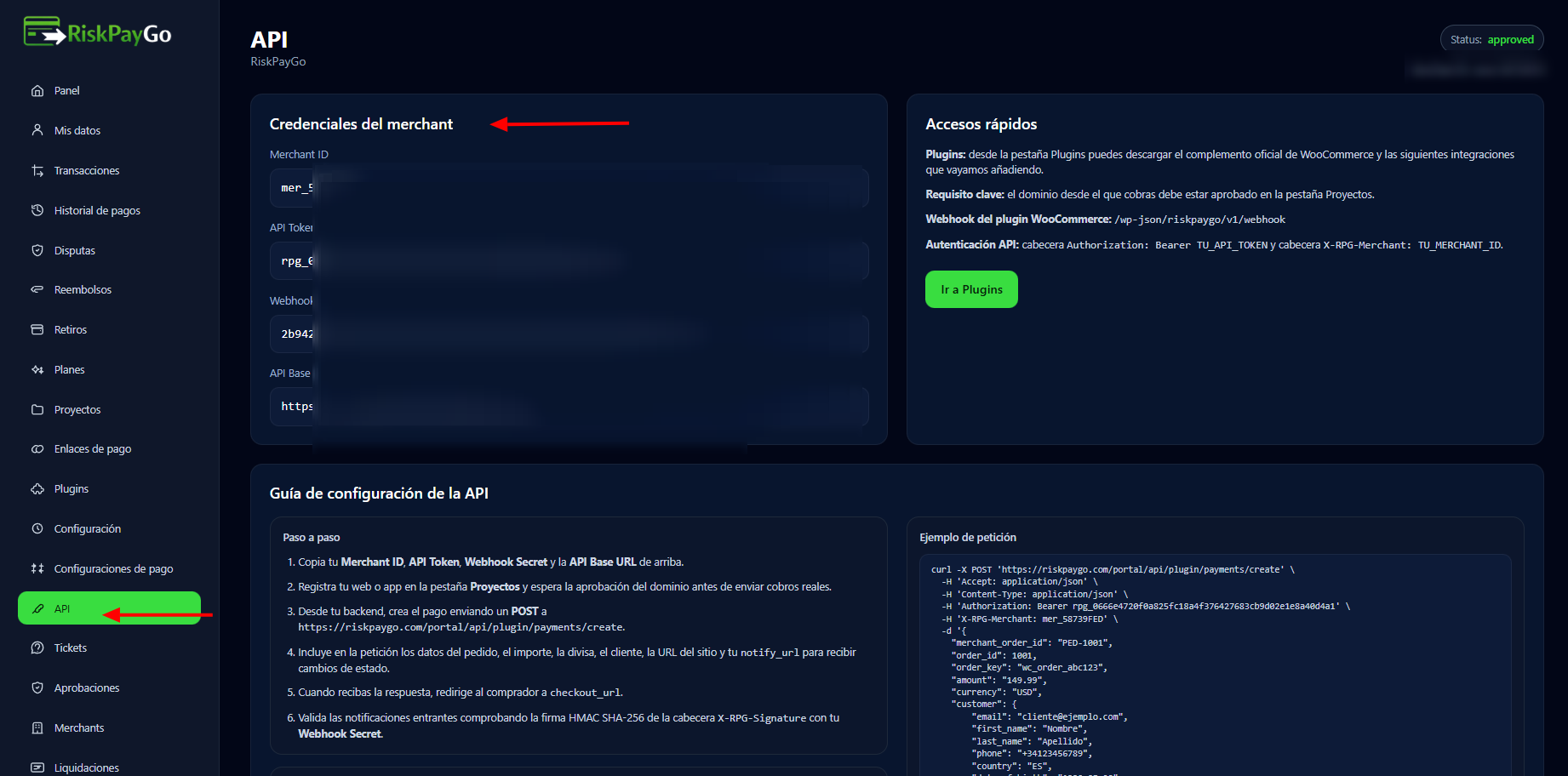Viewport: 1568px width, 776px height.
Task: Select Configuraciones de pago menu item
Action: (x=113, y=569)
